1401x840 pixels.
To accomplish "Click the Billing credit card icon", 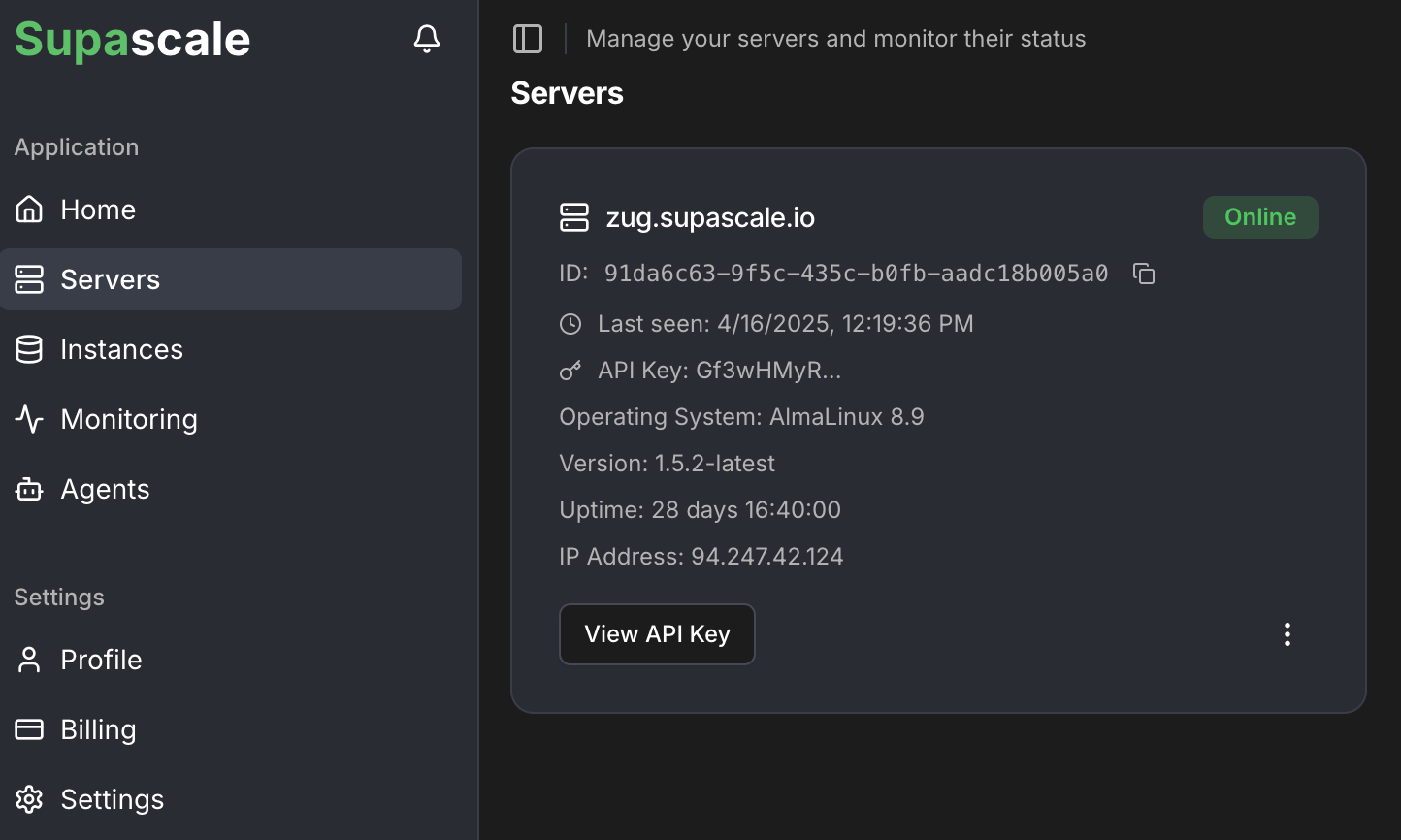I will point(29,729).
